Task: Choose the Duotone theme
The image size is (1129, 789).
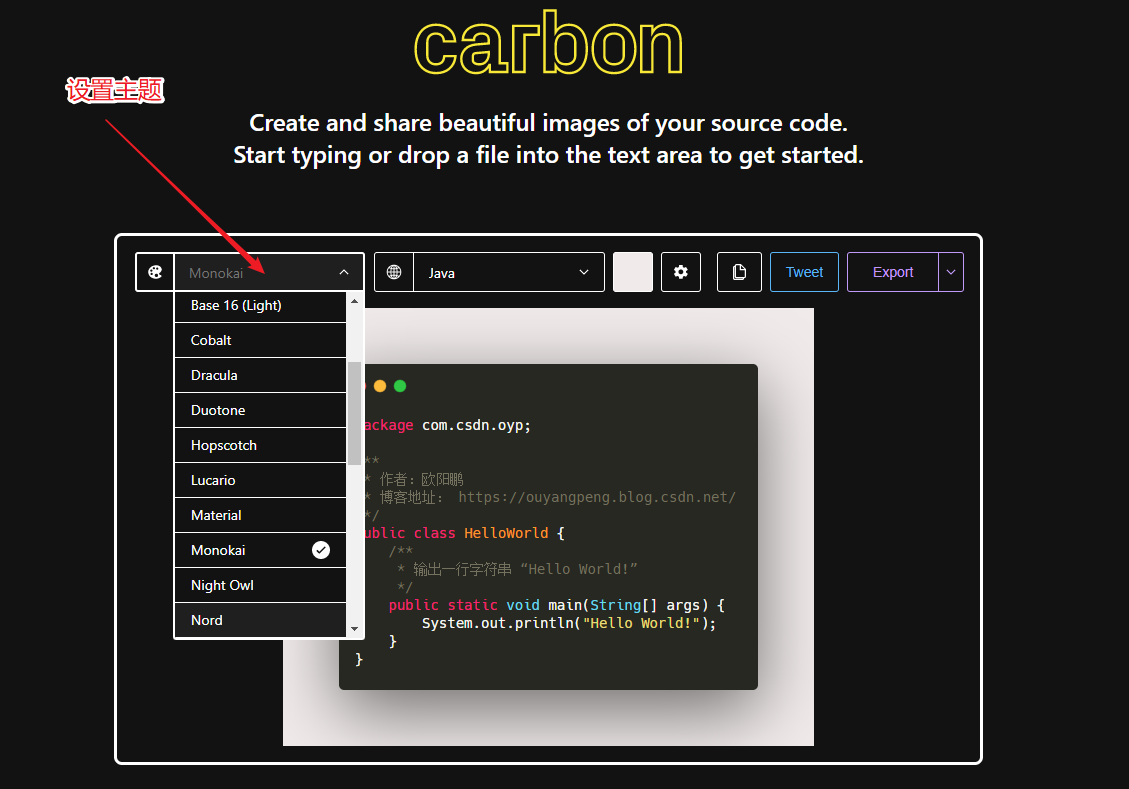Action: click(260, 410)
